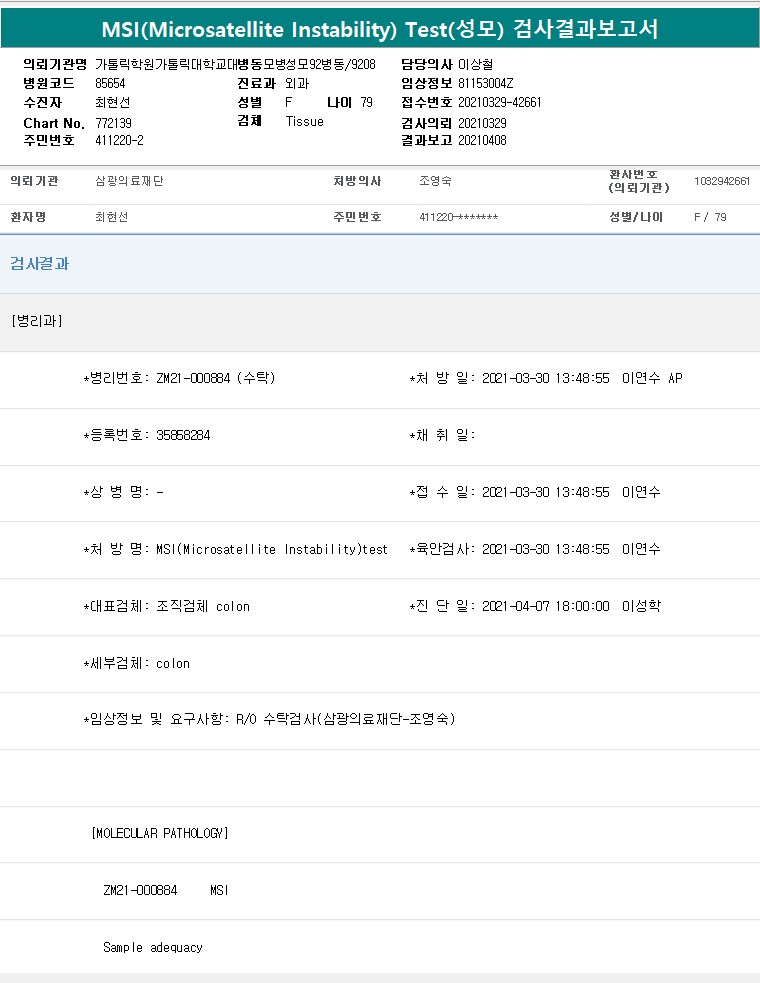Select the [병리과] department label
This screenshot has height=983, width=760.
37,321
